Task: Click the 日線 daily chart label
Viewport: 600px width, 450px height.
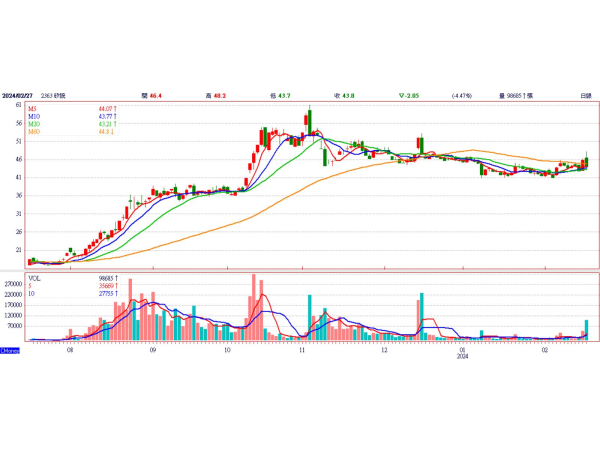Action: point(585,95)
